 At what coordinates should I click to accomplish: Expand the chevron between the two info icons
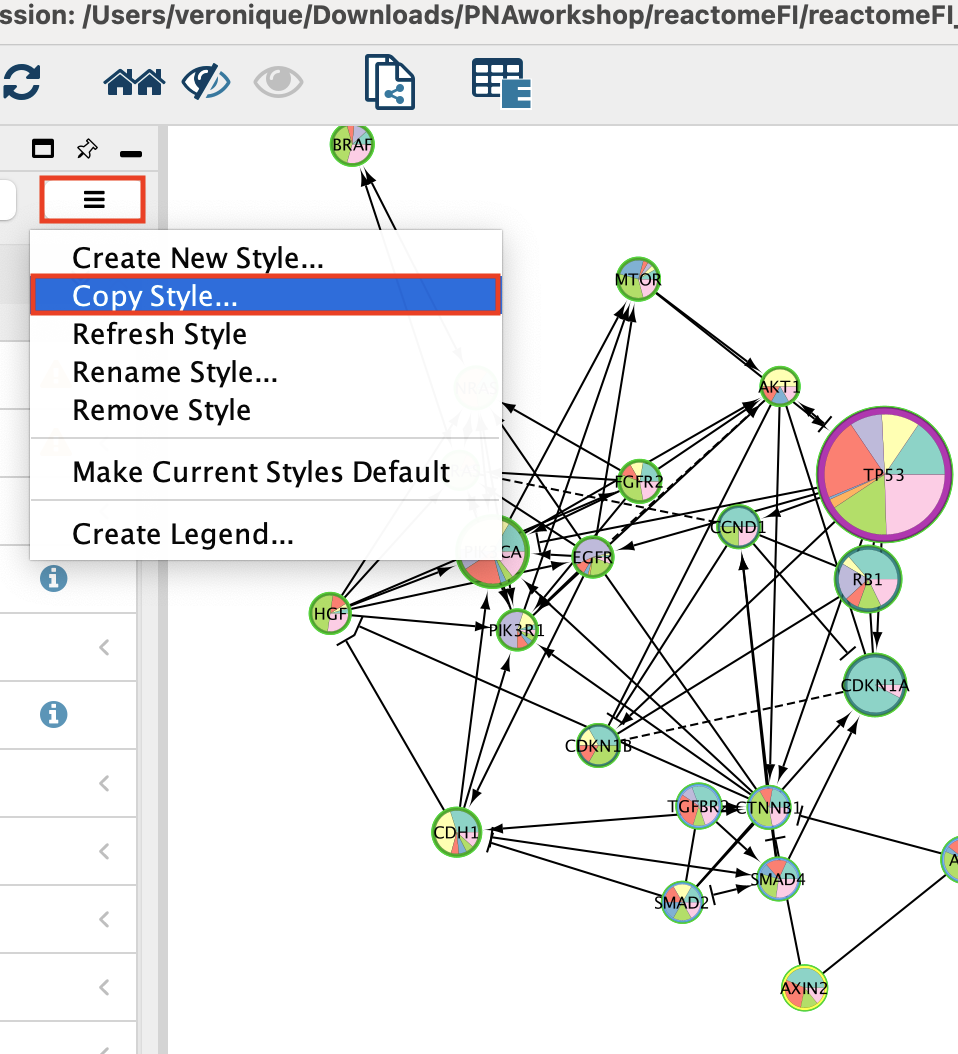click(x=104, y=648)
